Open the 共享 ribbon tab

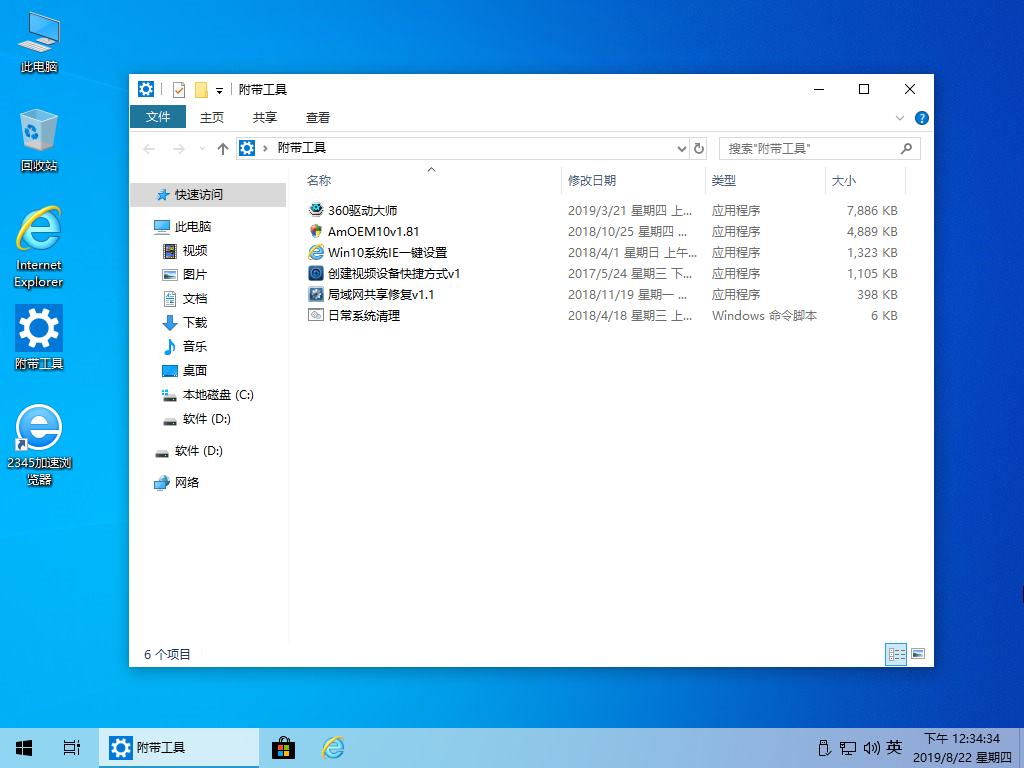click(264, 118)
